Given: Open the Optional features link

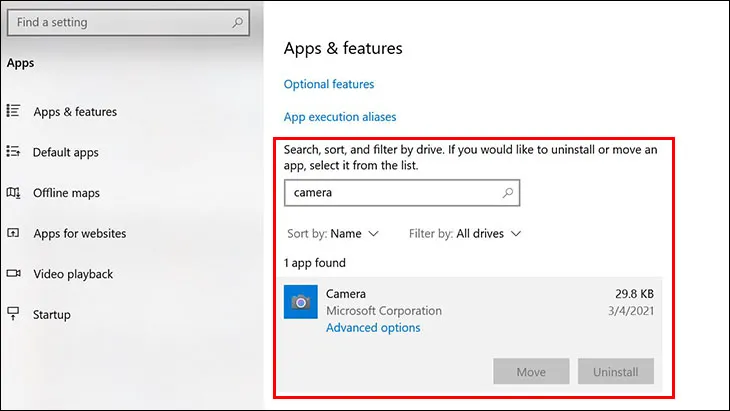Looking at the screenshot, I should coord(329,84).
